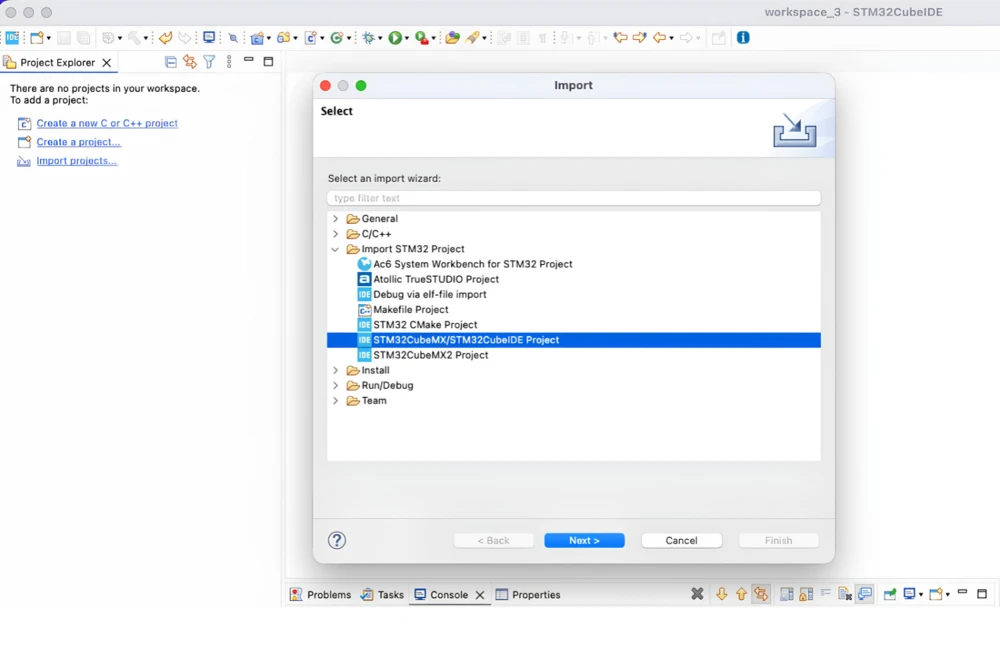Minimize the Project Explorer view
Screen dimensions: 1000x667
249,60
